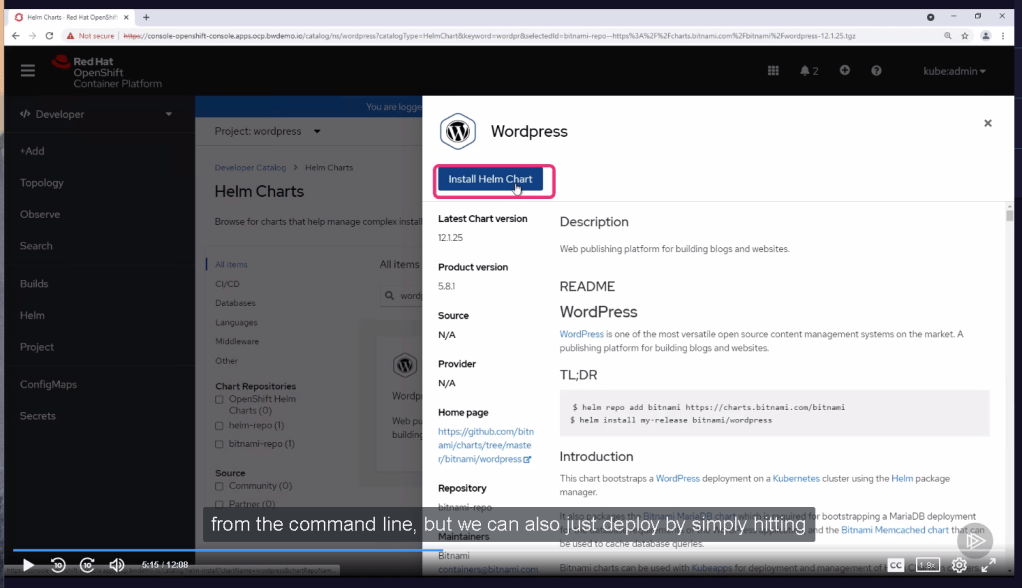
Task: Open the browser three-dot menu
Action: 1003,36
